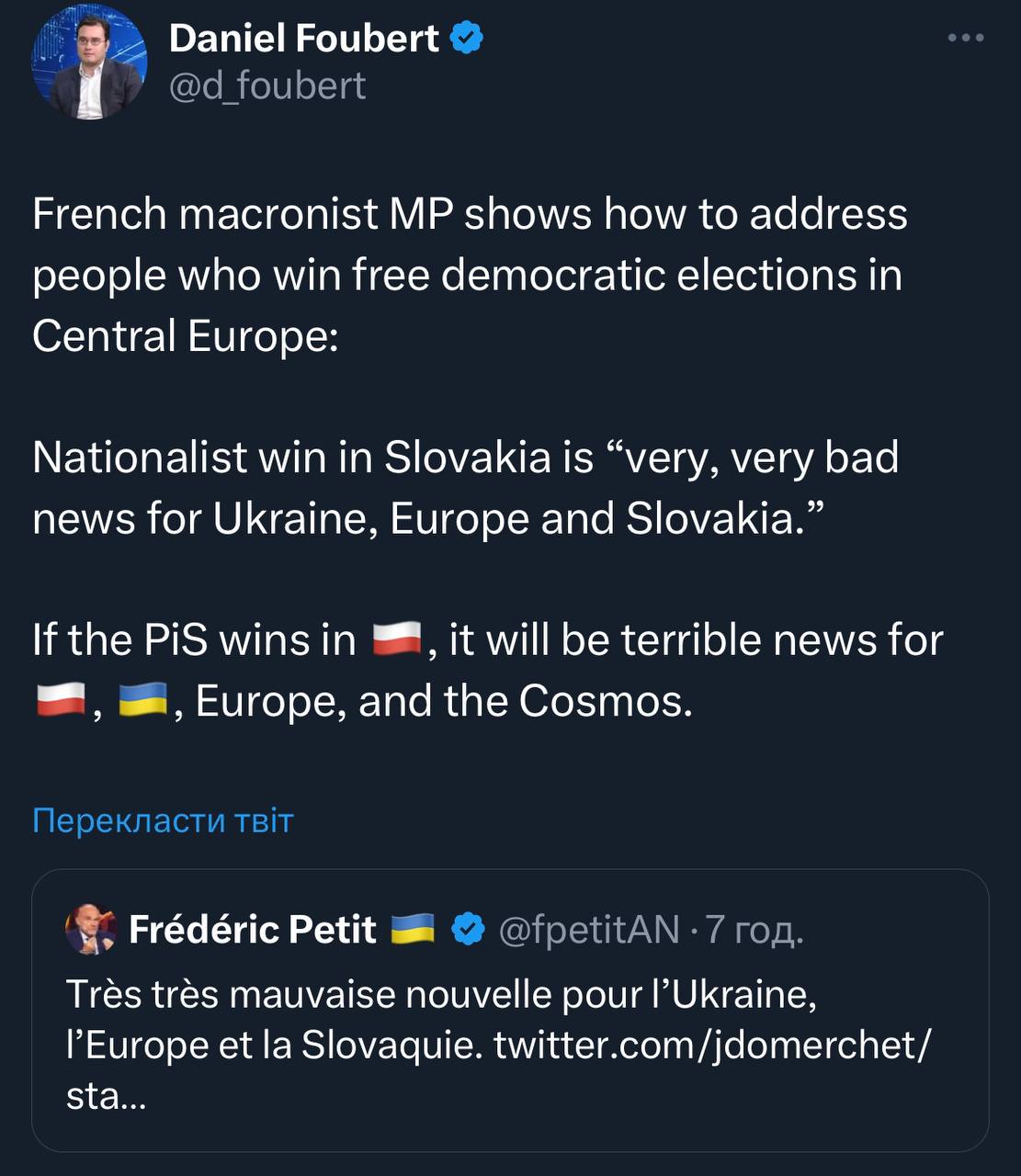Click Daniel Foubert's blue verified badge

coord(467,39)
